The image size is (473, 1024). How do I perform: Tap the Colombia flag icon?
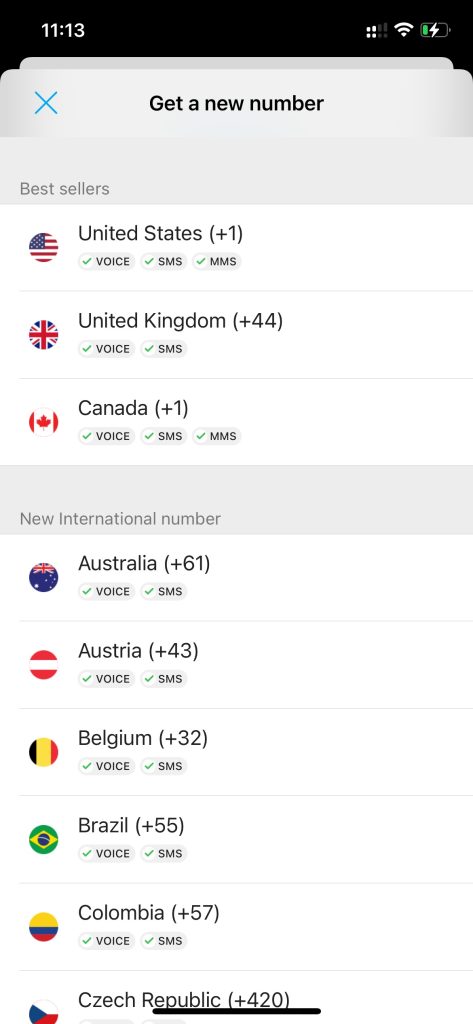(x=44, y=927)
